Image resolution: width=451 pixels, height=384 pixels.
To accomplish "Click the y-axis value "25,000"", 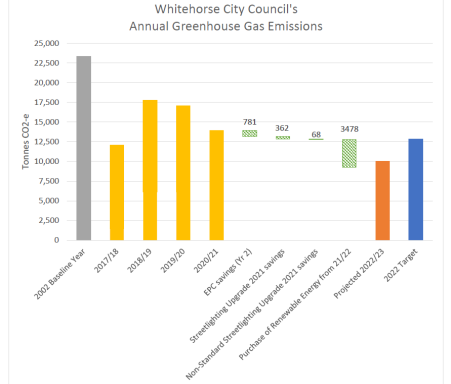I will (47, 43).
